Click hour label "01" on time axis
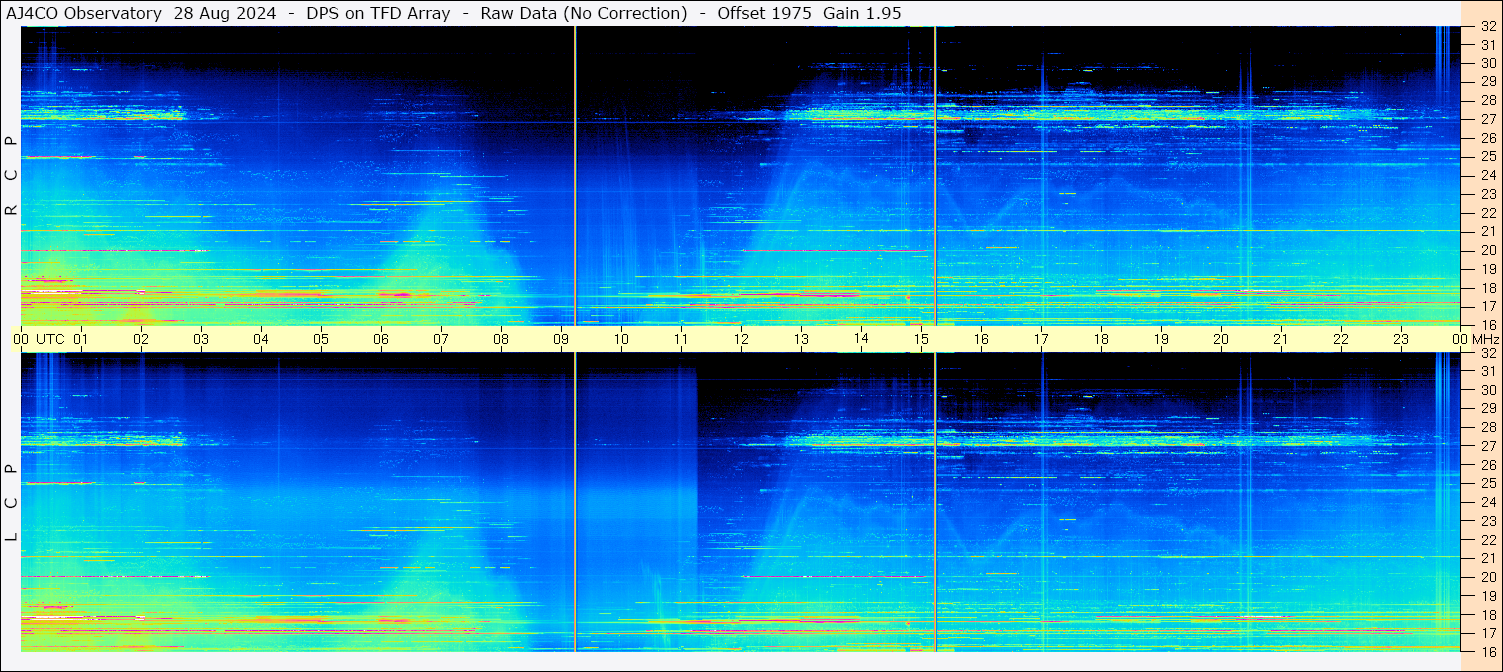 point(81,339)
